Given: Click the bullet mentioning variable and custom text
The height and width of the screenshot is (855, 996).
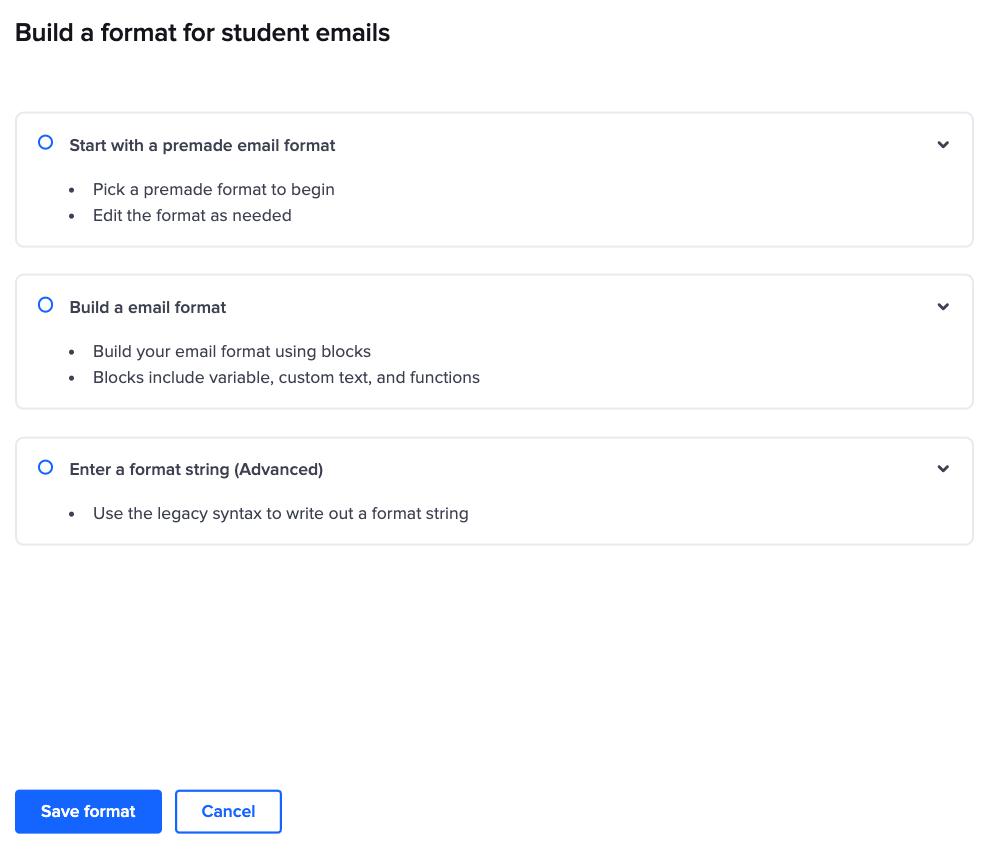Looking at the screenshot, I should [286, 377].
